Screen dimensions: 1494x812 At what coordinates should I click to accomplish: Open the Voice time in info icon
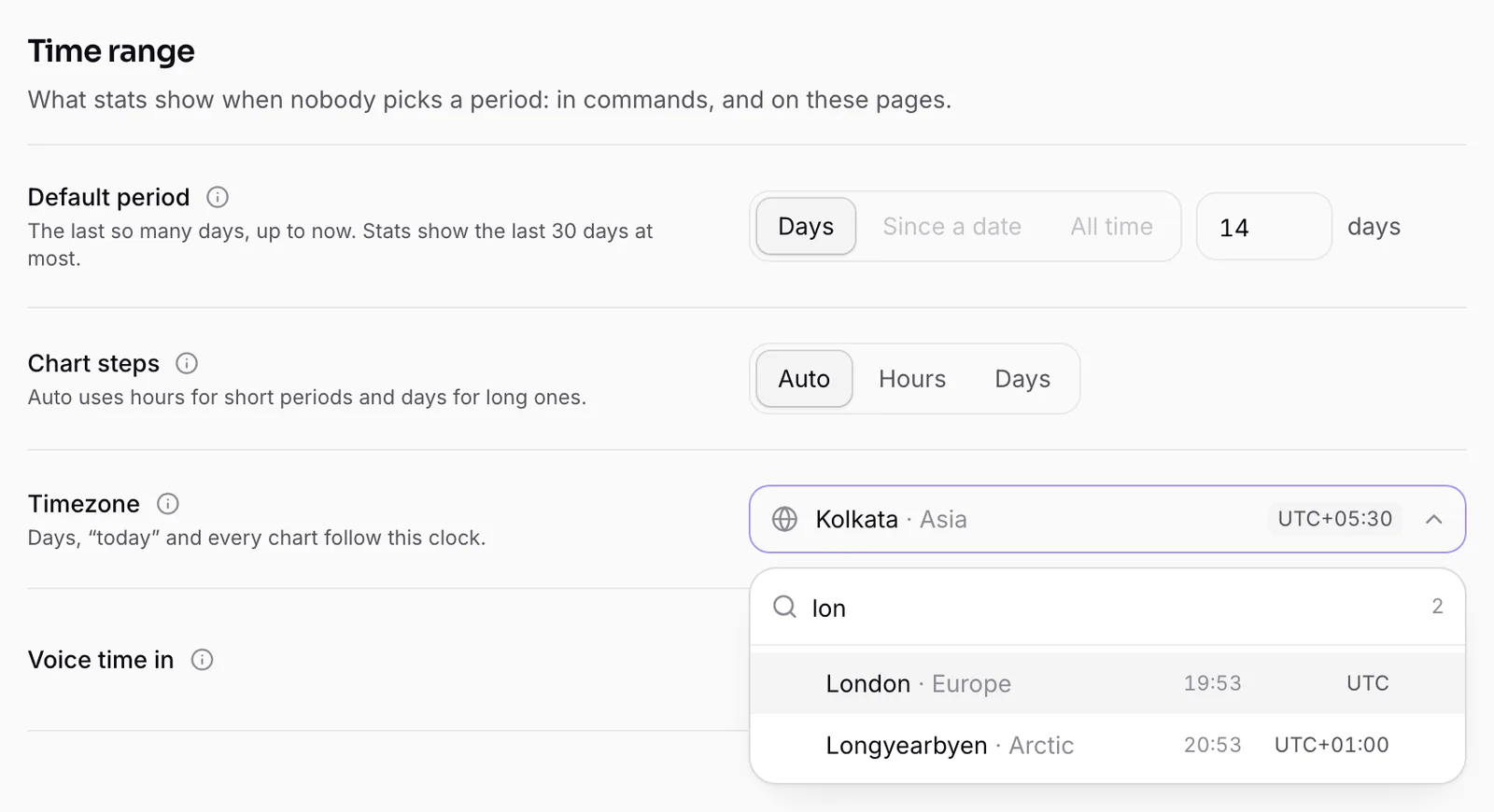click(203, 660)
